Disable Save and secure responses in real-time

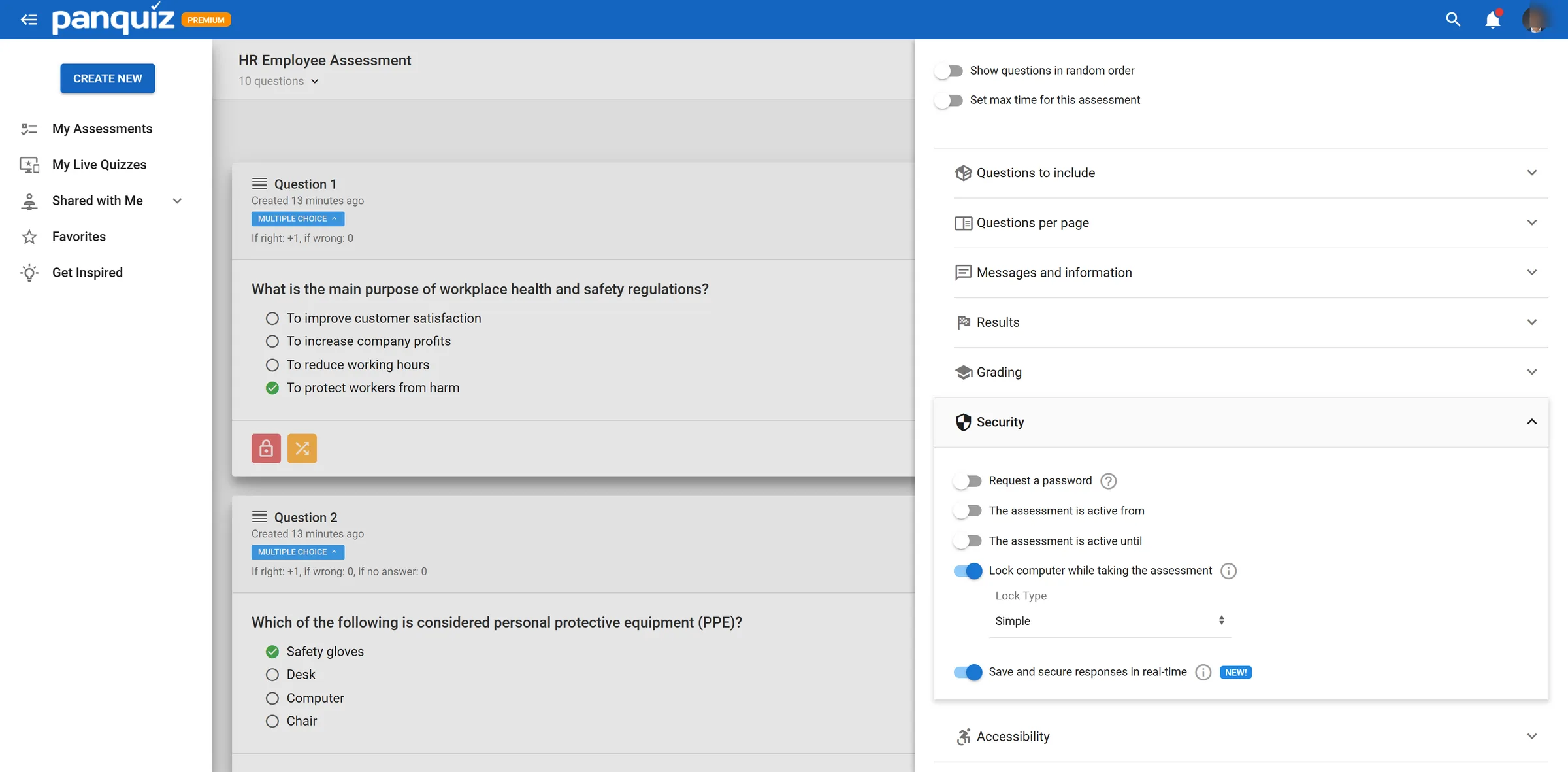(x=968, y=672)
